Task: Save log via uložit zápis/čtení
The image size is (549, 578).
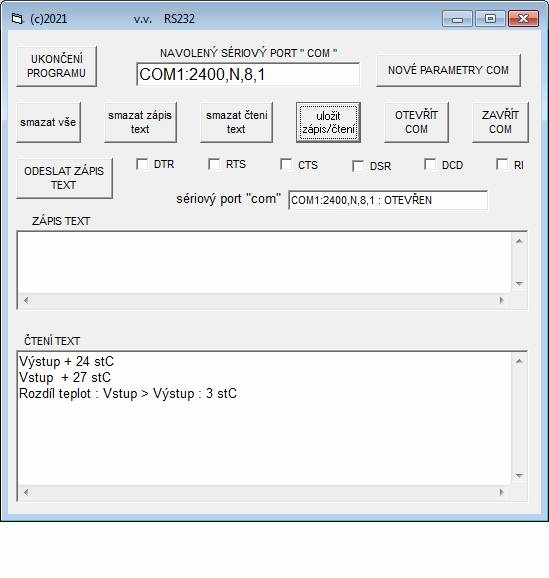Action: 328,122
